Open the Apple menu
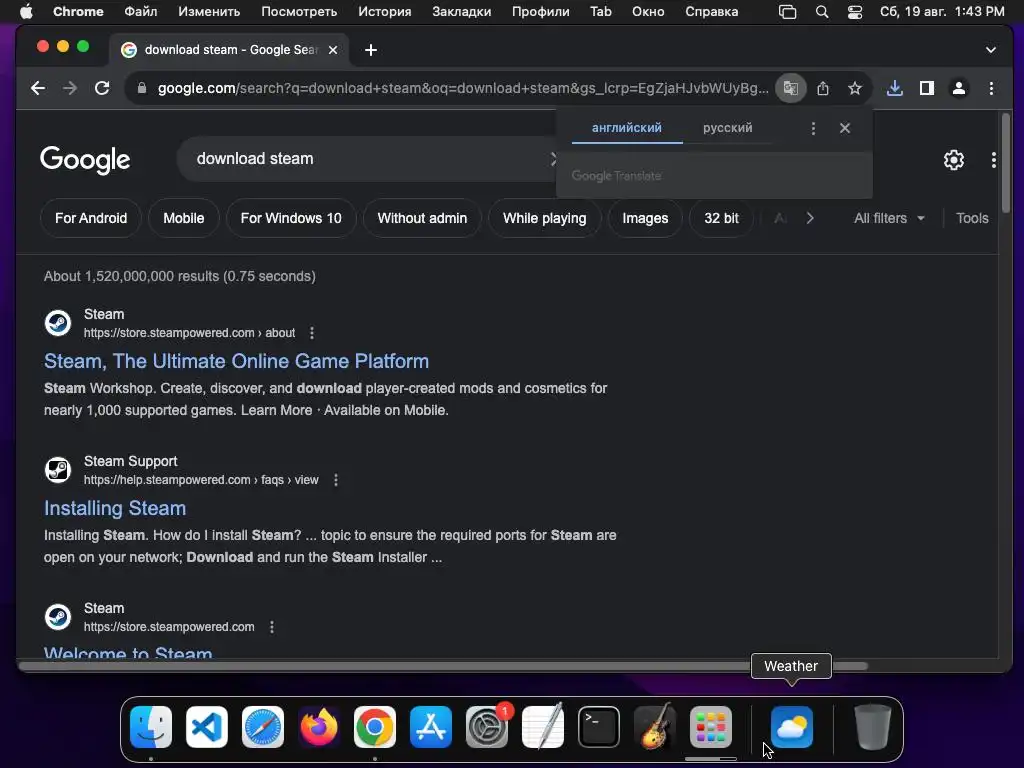Viewport: 1024px width, 768px height. point(26,12)
